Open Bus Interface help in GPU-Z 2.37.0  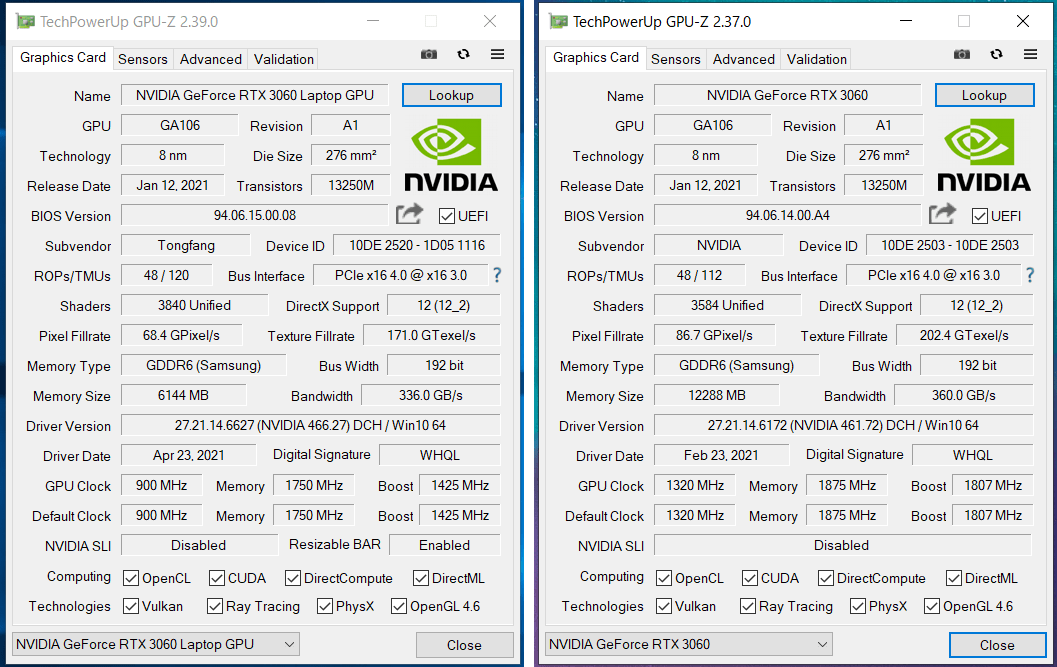(x=1030, y=275)
